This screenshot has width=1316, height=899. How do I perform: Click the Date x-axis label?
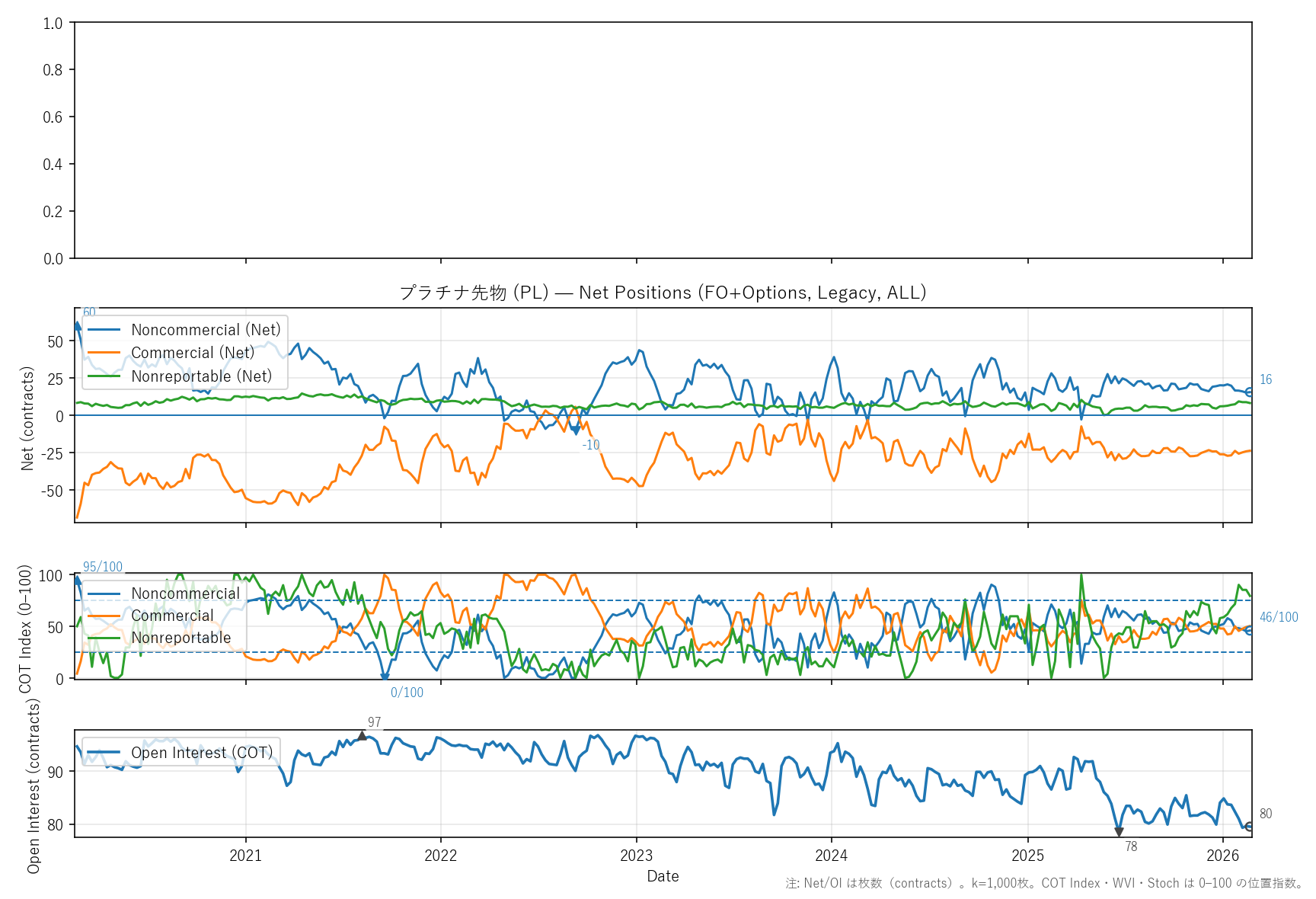pyautogui.click(x=663, y=876)
